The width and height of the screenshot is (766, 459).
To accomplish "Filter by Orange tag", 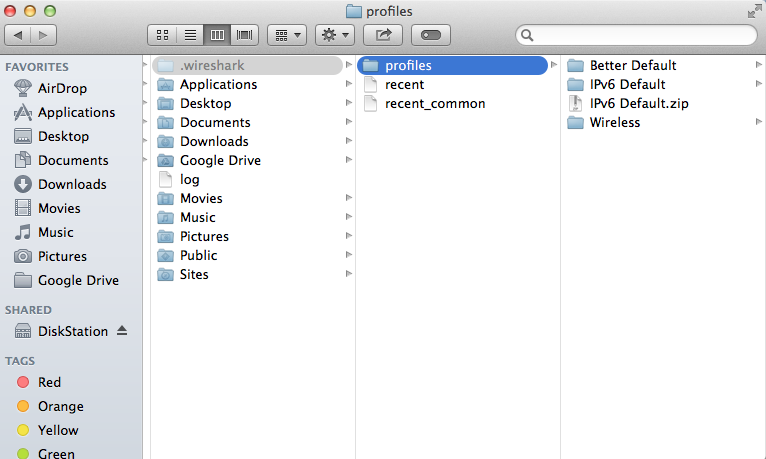I will (x=50, y=406).
